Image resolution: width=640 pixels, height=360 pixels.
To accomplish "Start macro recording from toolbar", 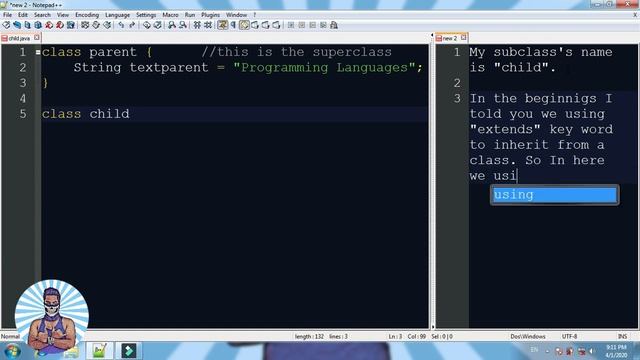I will coord(291,25).
